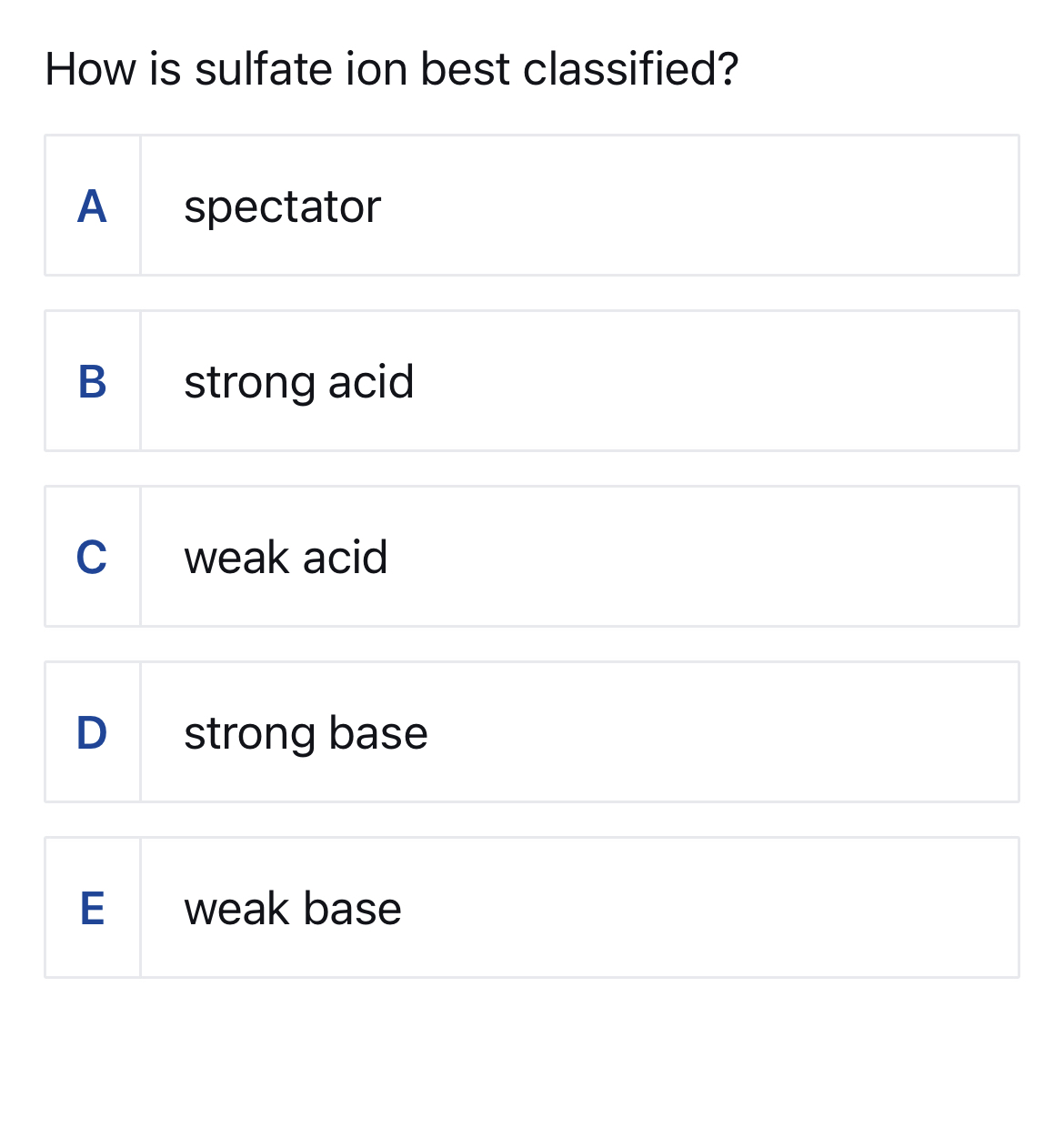
Task: Choose the 'spectator' answer text
Action: tap(282, 207)
